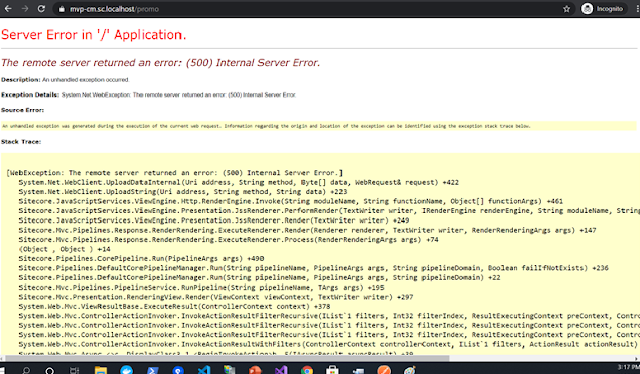This screenshot has height=374, width=640.
Task: Click the left arrow of horizontal scrollbar
Action: click(2, 358)
